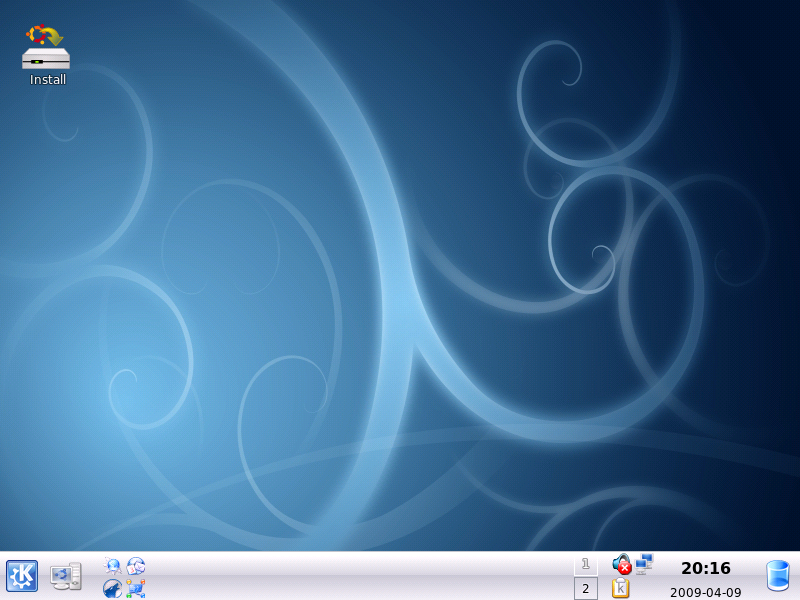The width and height of the screenshot is (800, 600).
Task: Open the network monitor tray icon
Action: tap(644, 564)
